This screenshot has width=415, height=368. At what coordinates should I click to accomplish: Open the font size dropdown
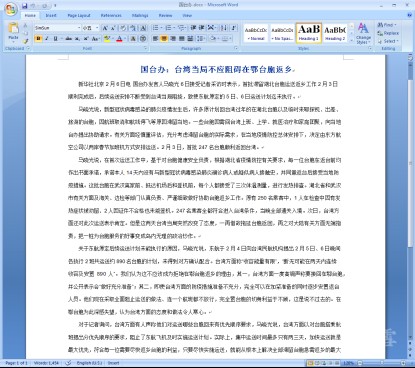[x=97, y=28]
